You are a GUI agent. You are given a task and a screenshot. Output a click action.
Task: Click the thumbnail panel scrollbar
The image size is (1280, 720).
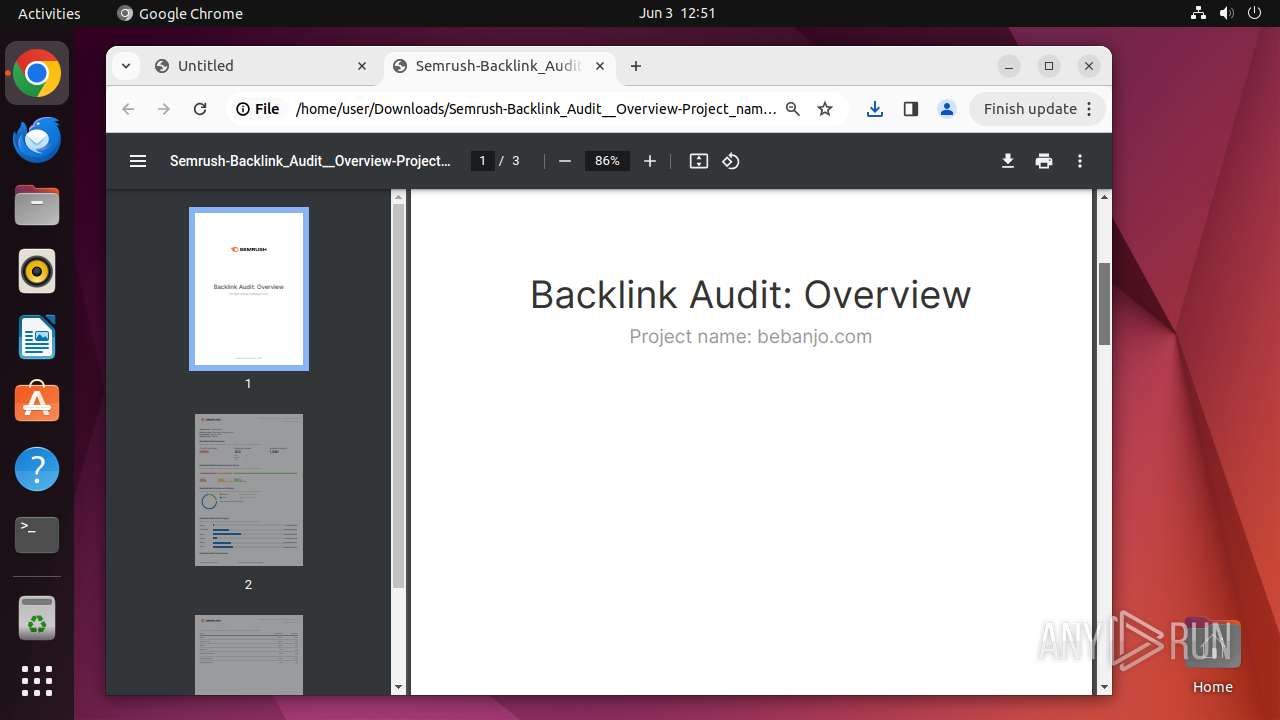click(x=398, y=395)
